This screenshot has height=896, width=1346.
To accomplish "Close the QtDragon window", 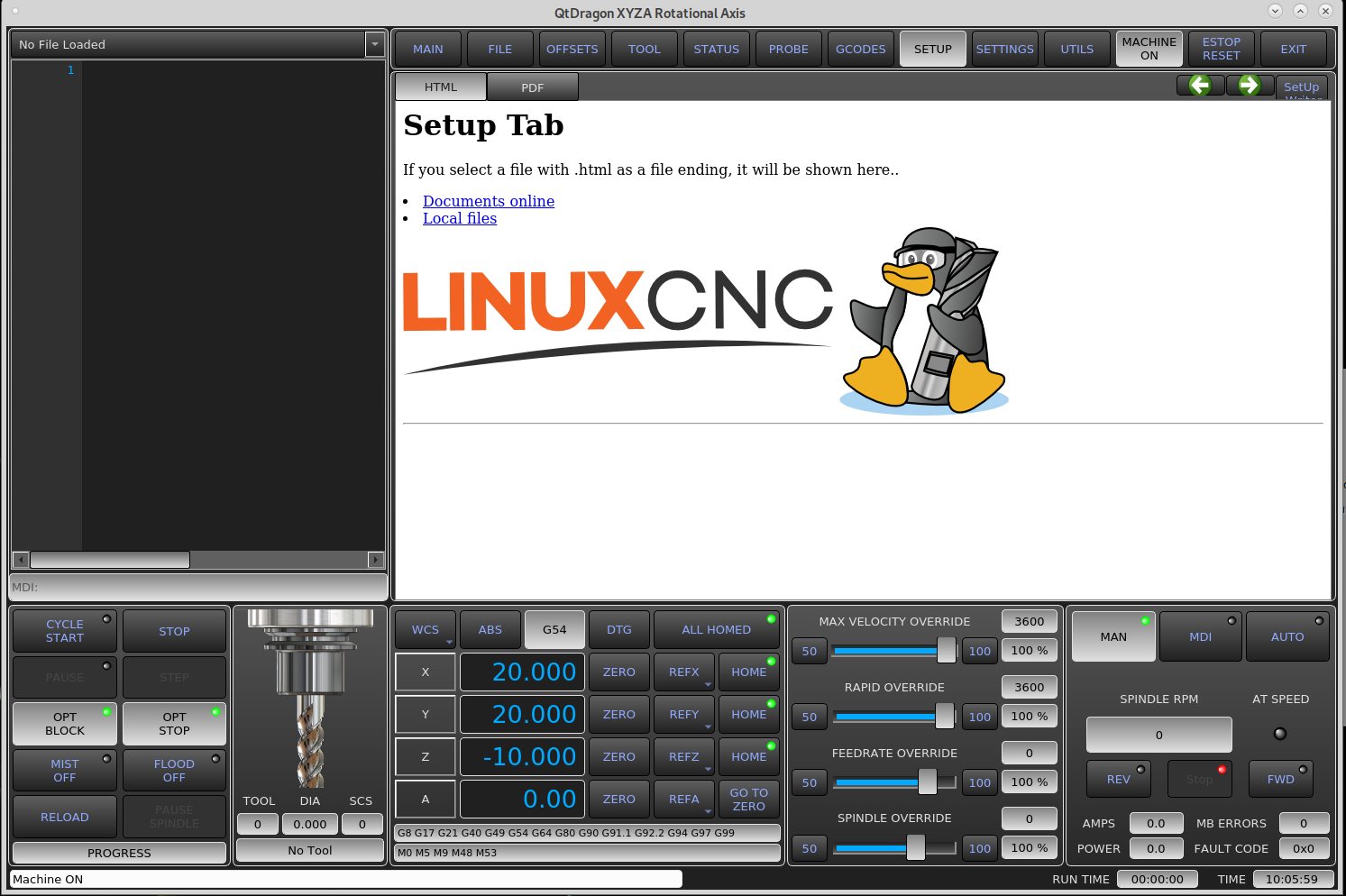I will coord(1325,11).
